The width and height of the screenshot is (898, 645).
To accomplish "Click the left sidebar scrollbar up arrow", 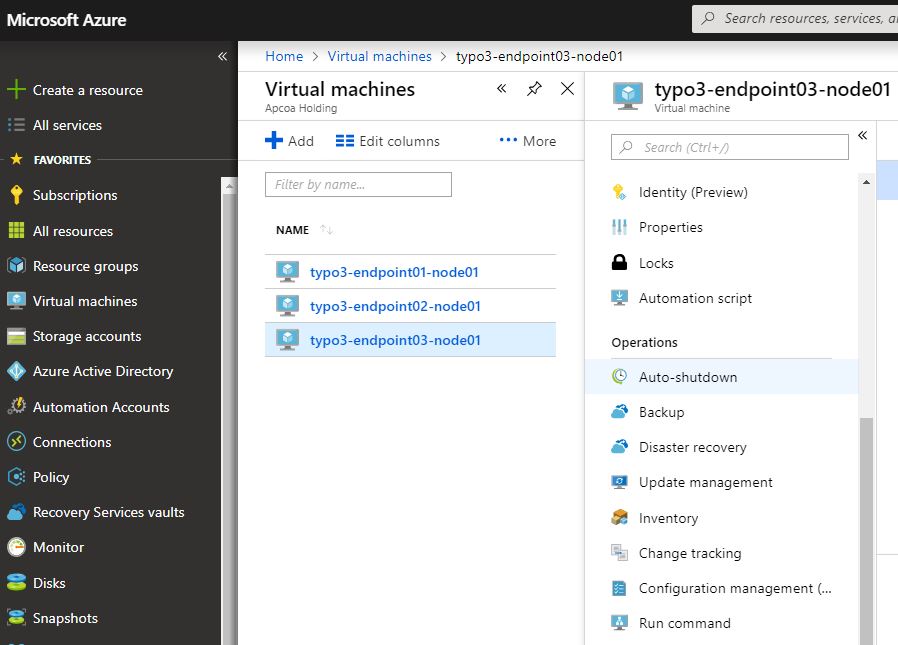I will [229, 186].
